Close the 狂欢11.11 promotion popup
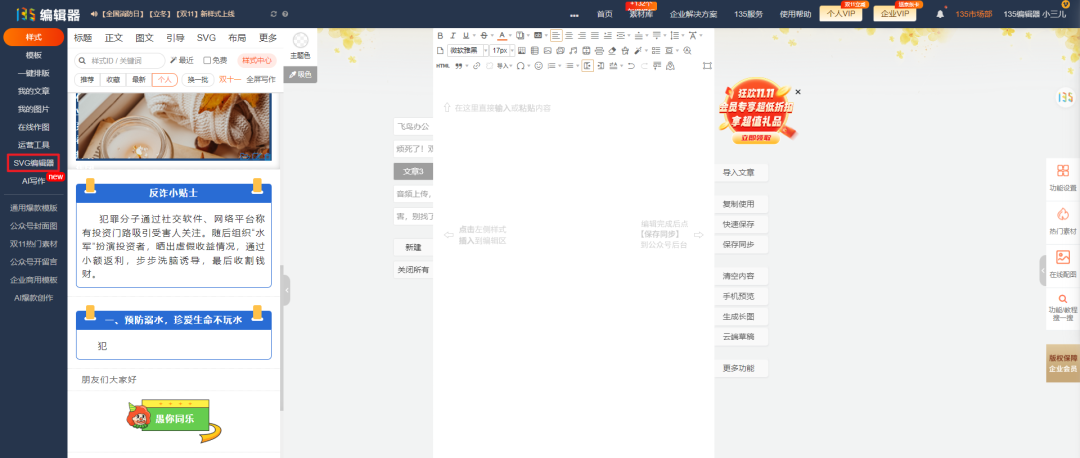The width and height of the screenshot is (1080, 458). pyautogui.click(x=798, y=92)
